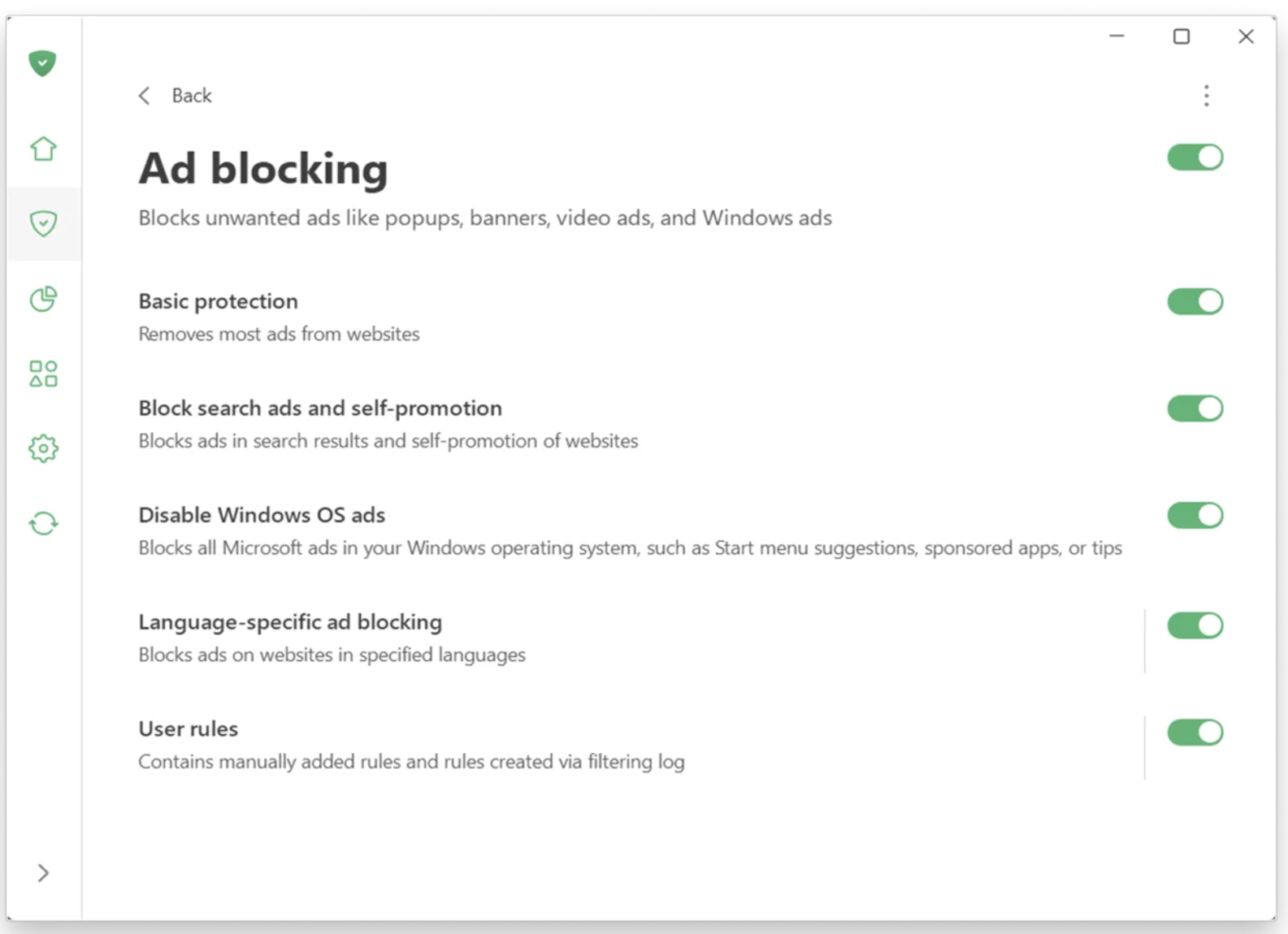Click the AdGuard shield logo in the sidebar
Screen dimensions: 1288x934
coord(43,63)
